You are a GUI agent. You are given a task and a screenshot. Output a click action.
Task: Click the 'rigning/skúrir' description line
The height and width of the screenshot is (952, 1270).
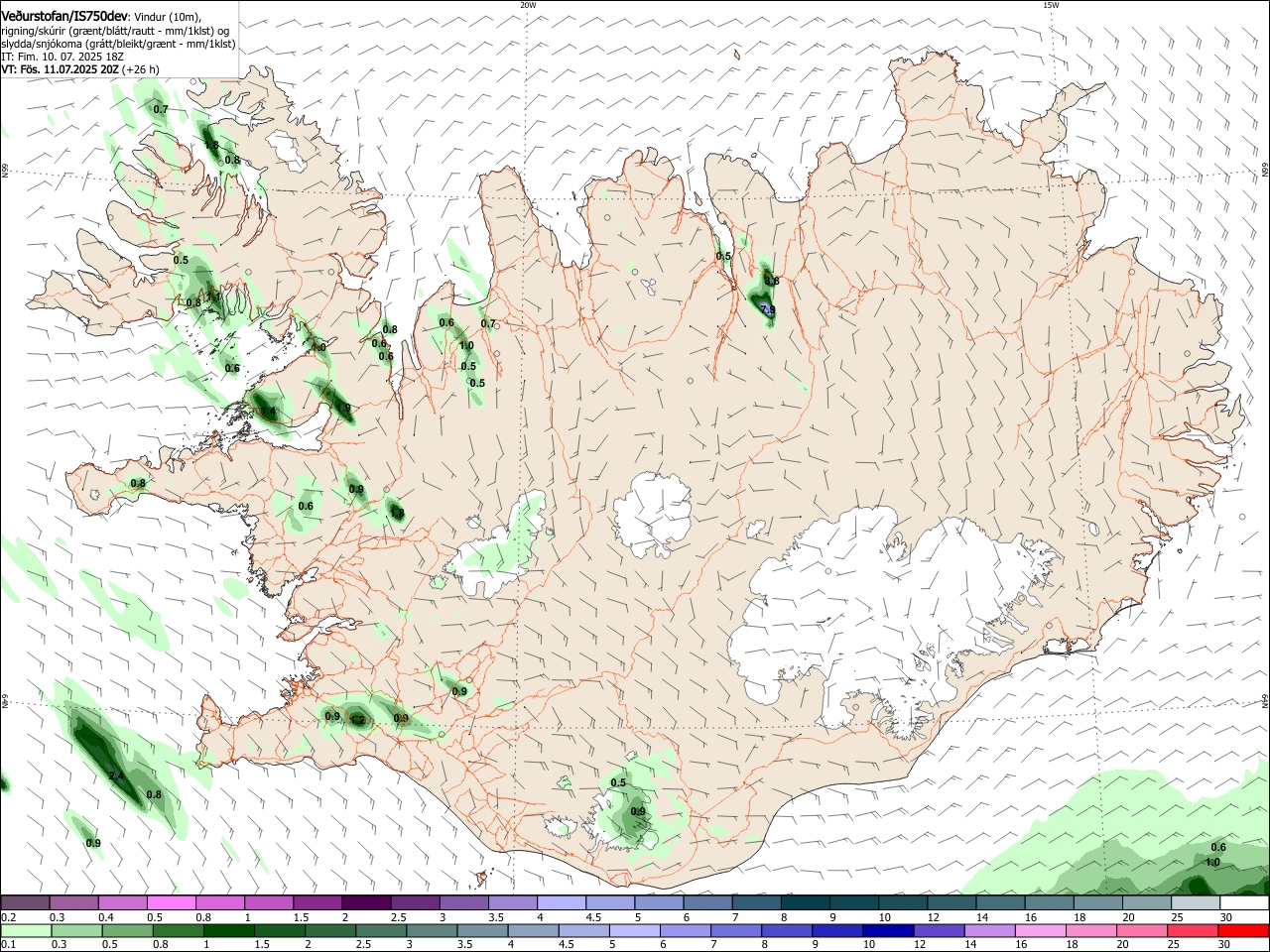tap(115, 31)
